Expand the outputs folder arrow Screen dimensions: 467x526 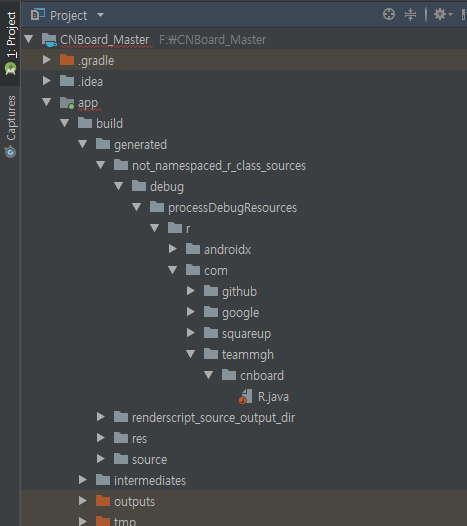pyautogui.click(x=83, y=501)
